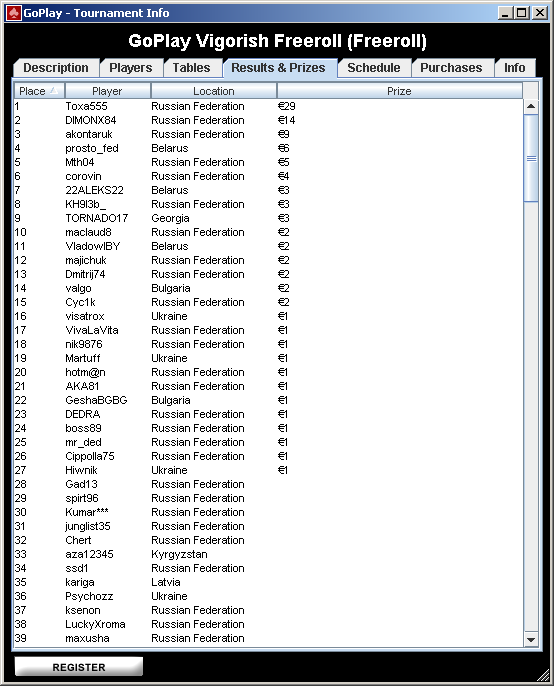Viewport: 554px width, 686px height.
Task: Click the scrollbar down arrow
Action: 531,639
